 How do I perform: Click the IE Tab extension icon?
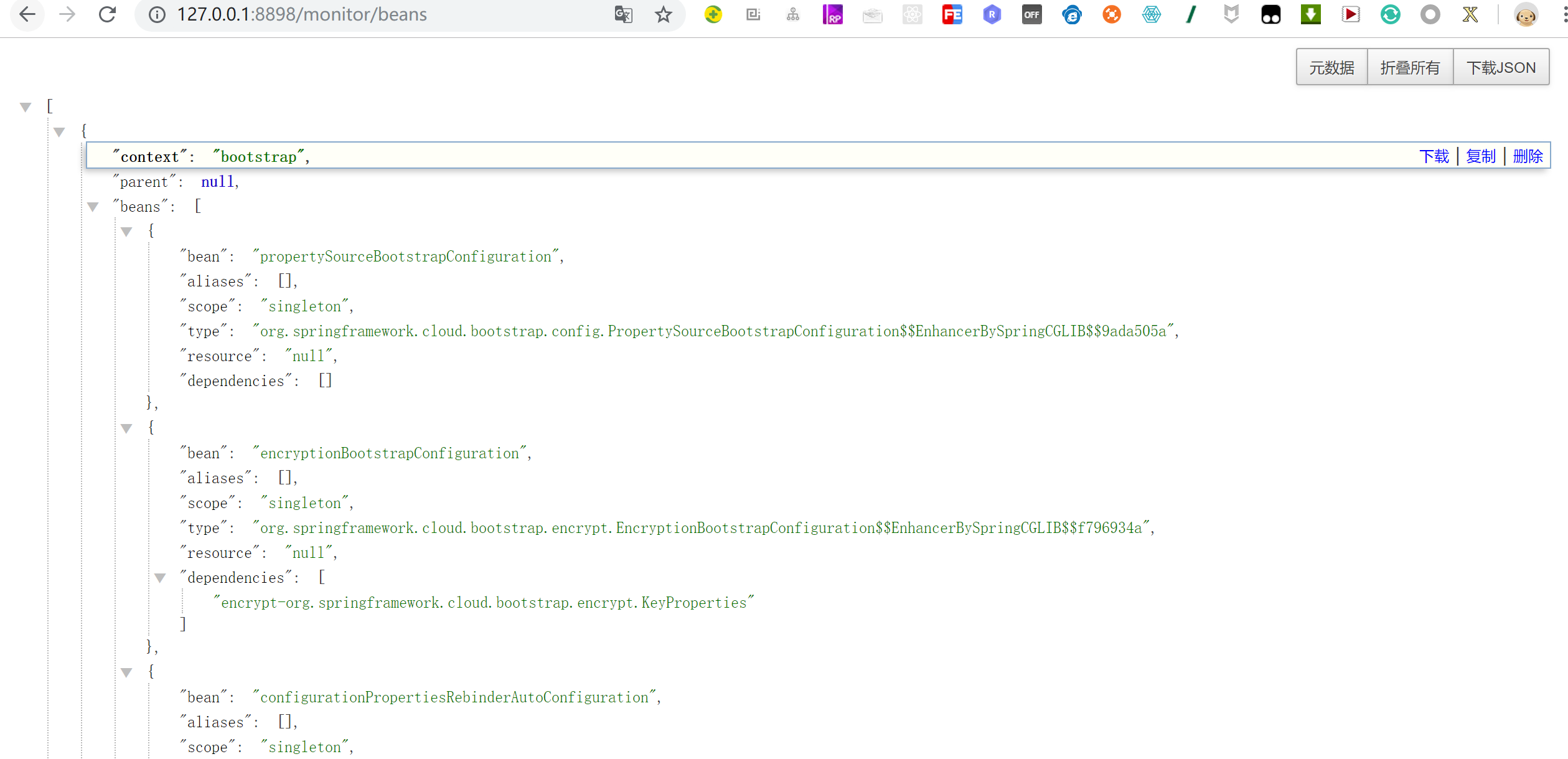(x=1071, y=14)
